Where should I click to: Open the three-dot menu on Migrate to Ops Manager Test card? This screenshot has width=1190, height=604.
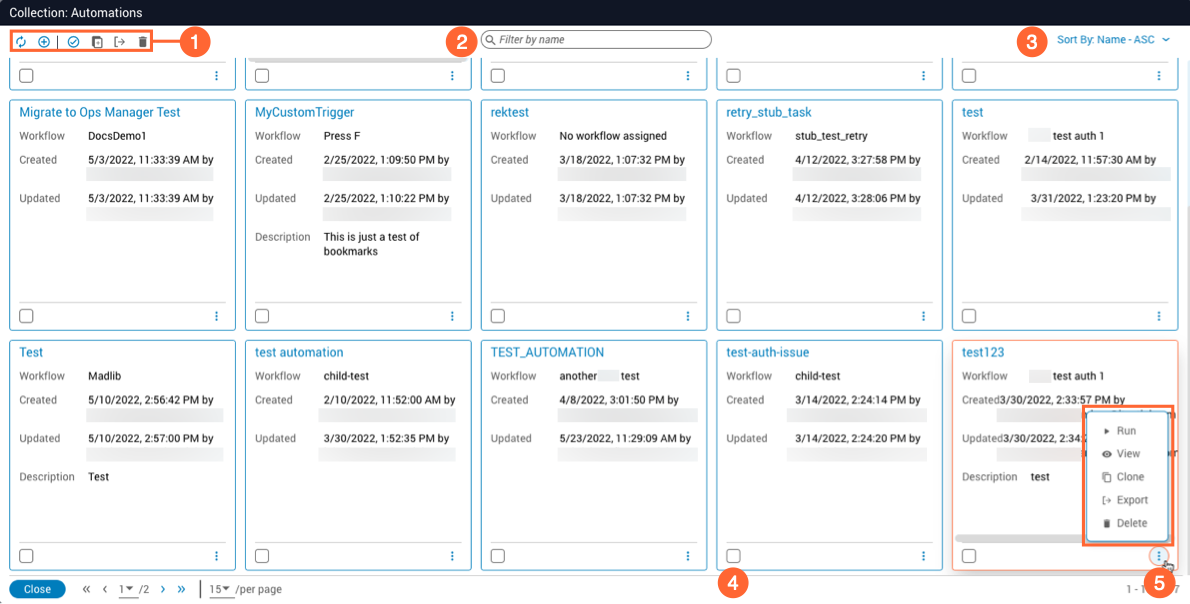216,316
